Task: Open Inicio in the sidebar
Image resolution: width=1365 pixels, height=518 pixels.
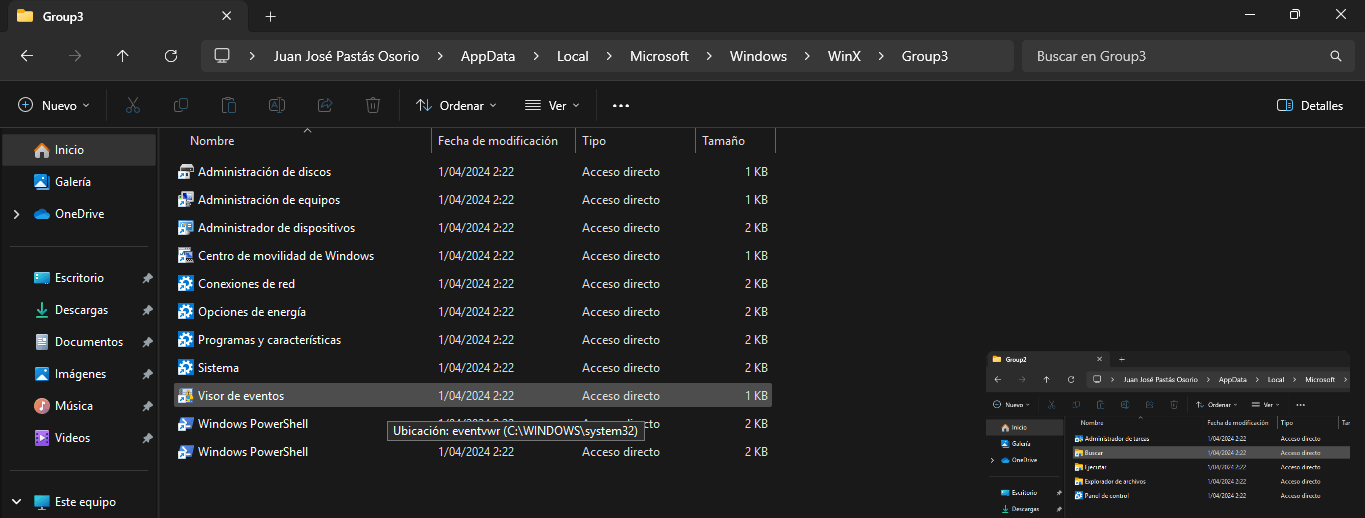Action: pos(79,150)
